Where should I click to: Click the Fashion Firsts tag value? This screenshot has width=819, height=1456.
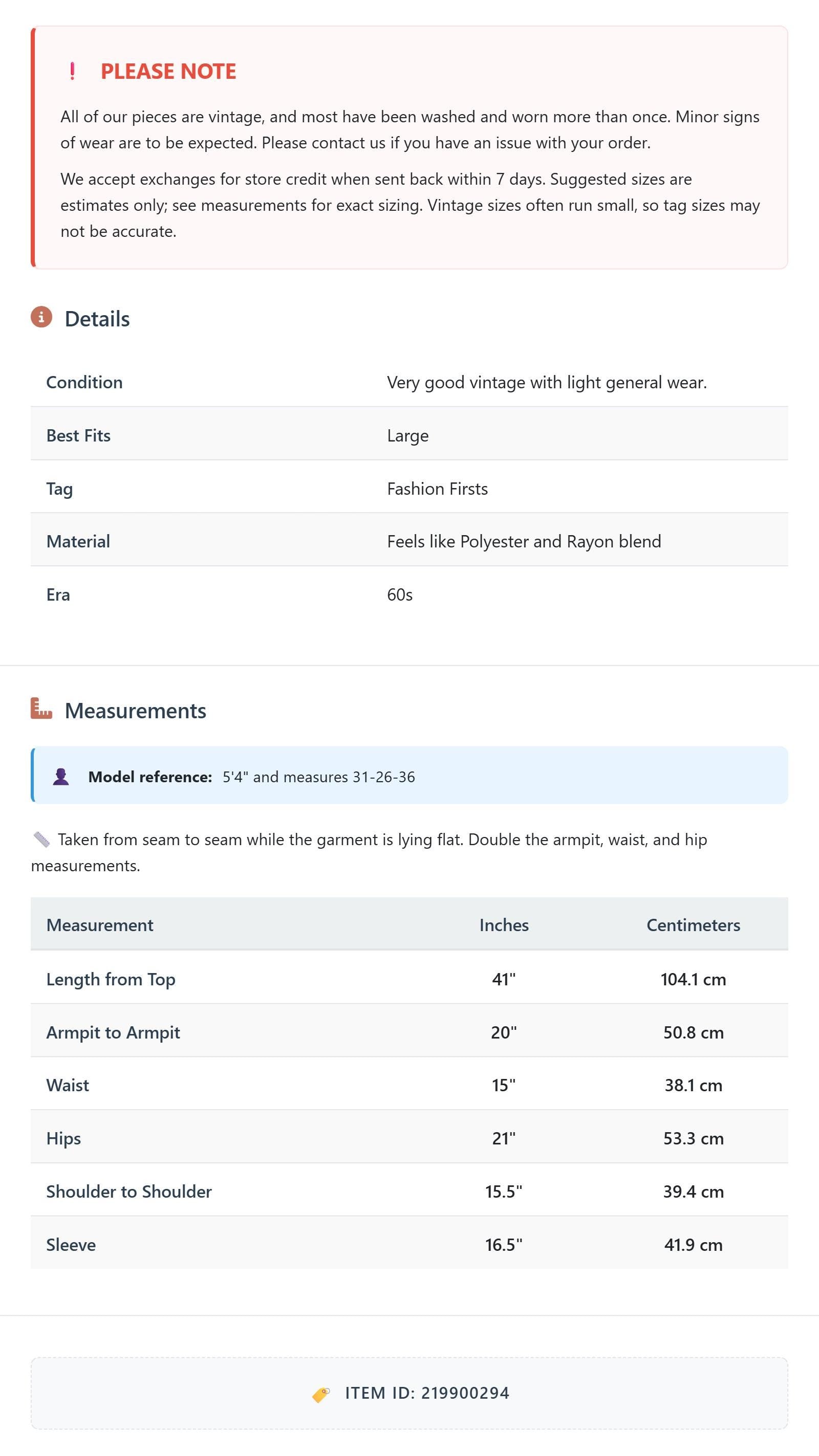point(437,489)
